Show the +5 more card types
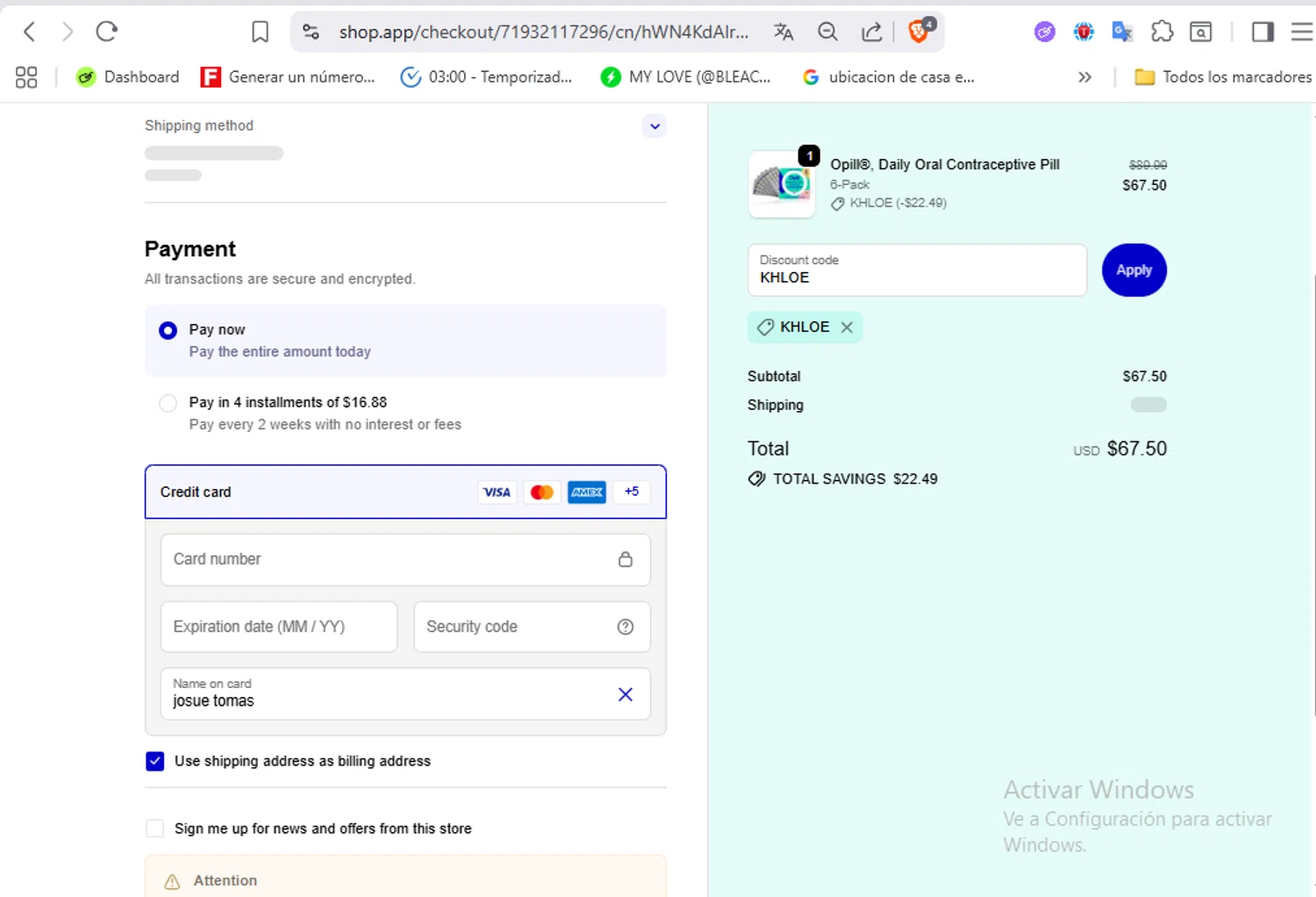The image size is (1316, 897). click(x=632, y=492)
